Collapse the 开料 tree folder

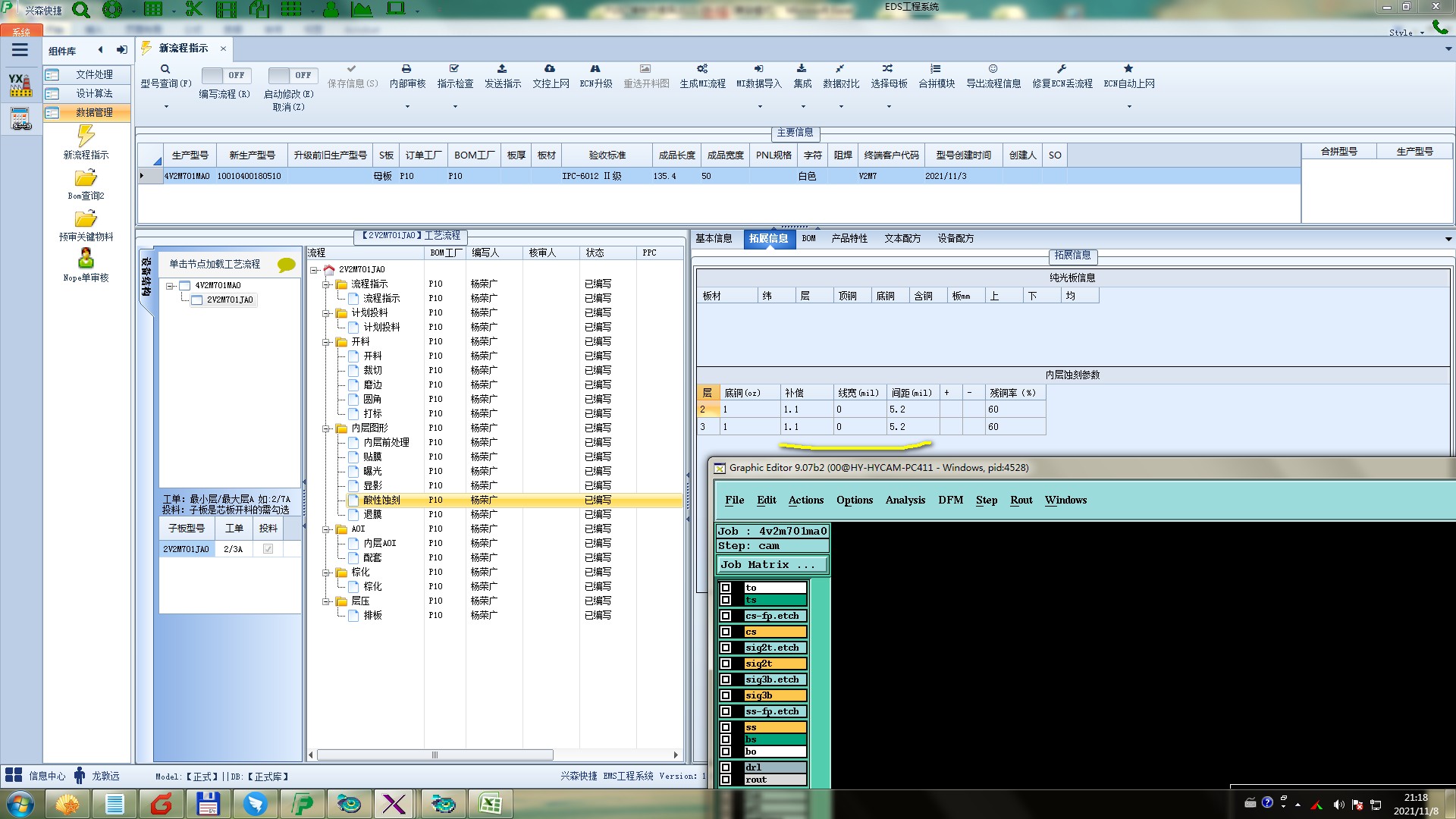(326, 342)
